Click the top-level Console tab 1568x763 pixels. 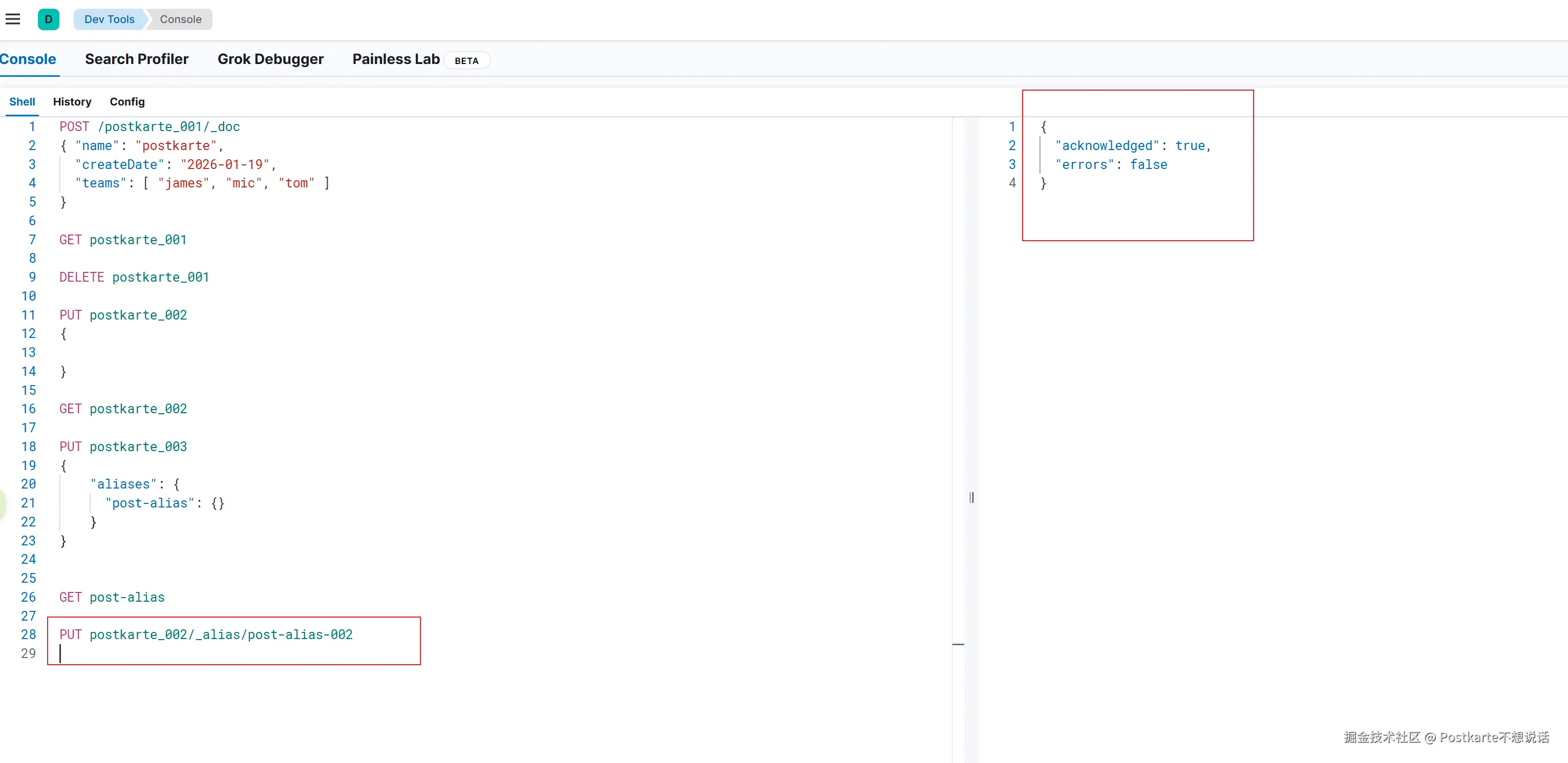coord(28,59)
